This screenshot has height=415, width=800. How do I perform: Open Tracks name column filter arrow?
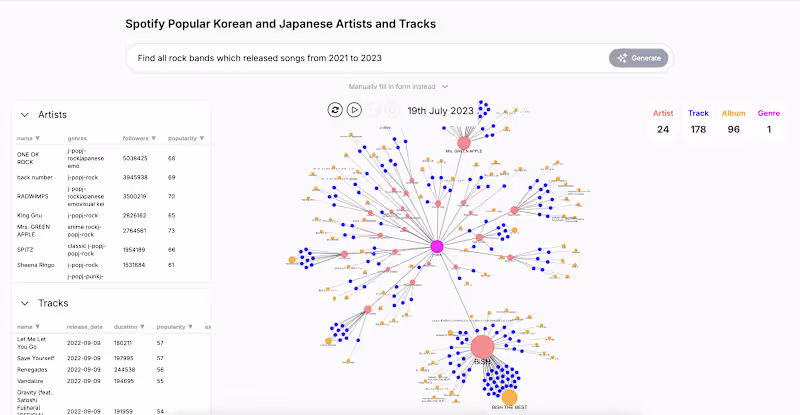coord(38,327)
